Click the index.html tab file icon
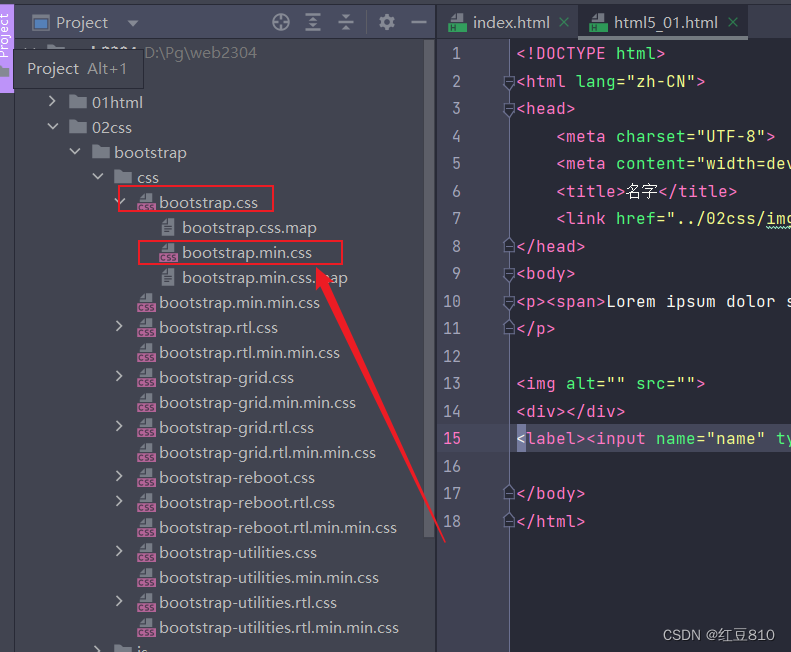 [x=457, y=23]
